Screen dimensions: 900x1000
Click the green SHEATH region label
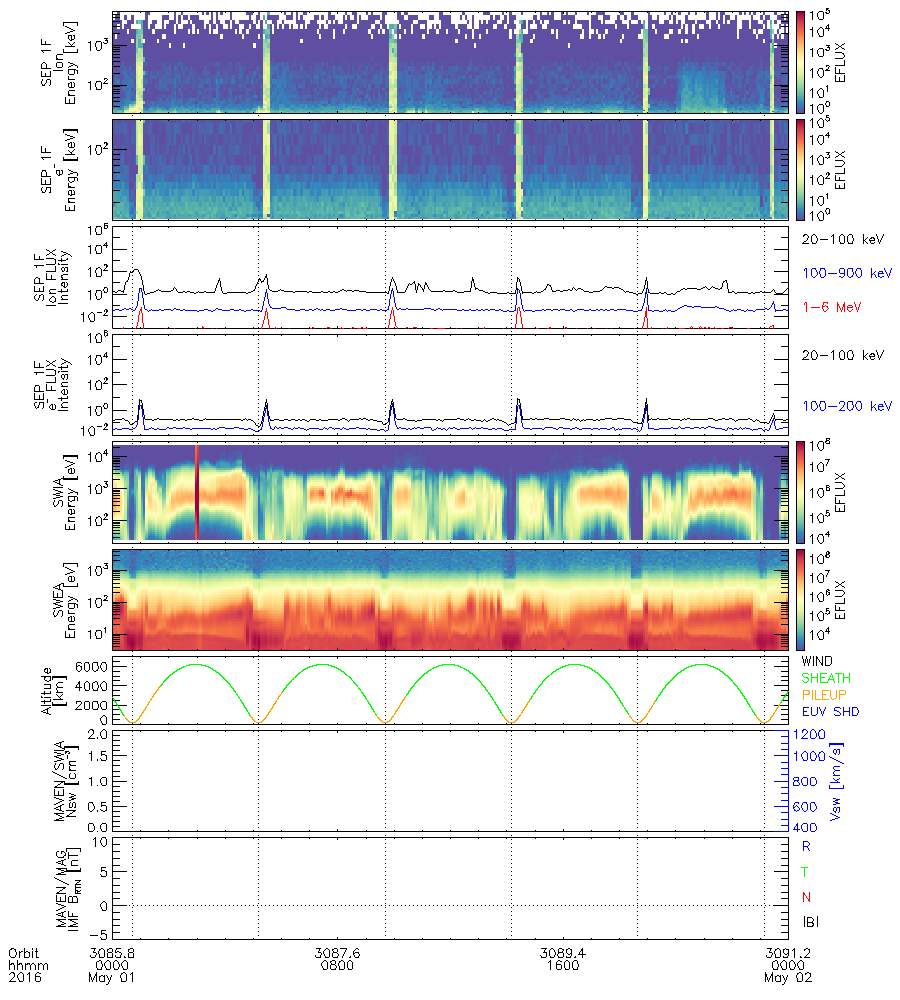826,678
